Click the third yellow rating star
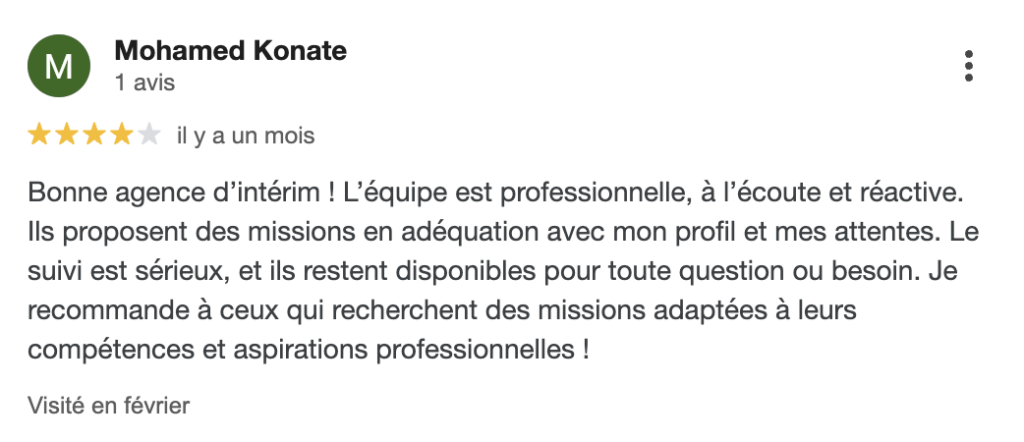Screen dimensions: 1024x442 coord(94,135)
